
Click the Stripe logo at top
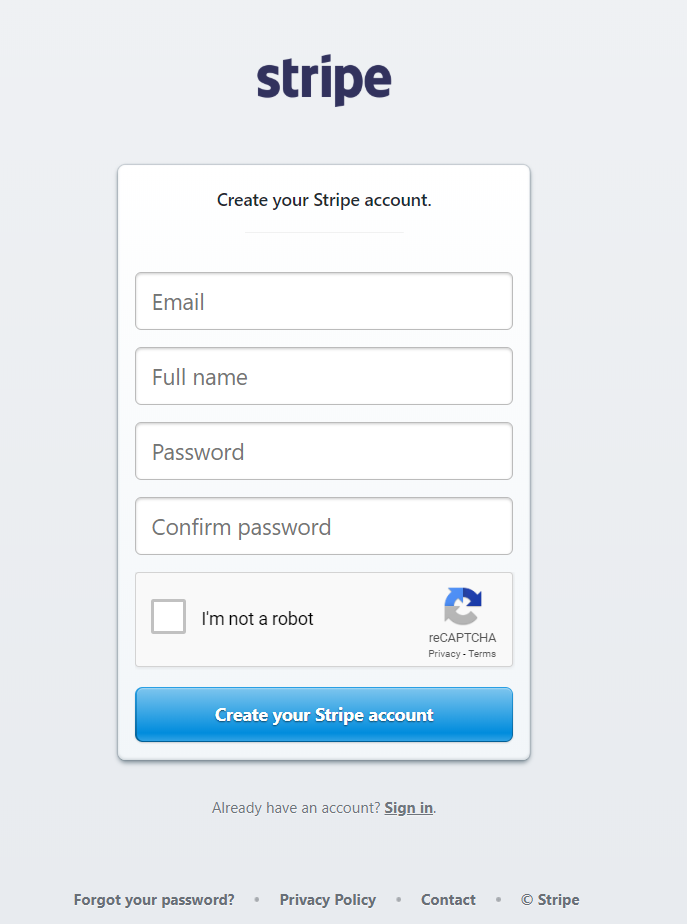click(x=323, y=80)
